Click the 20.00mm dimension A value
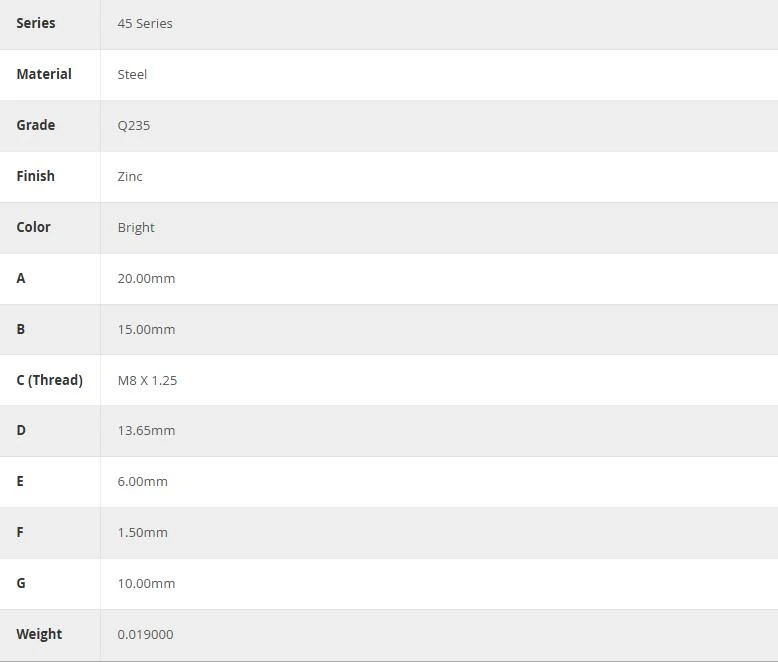Image resolution: width=778 pixels, height=662 pixels. [x=146, y=278]
